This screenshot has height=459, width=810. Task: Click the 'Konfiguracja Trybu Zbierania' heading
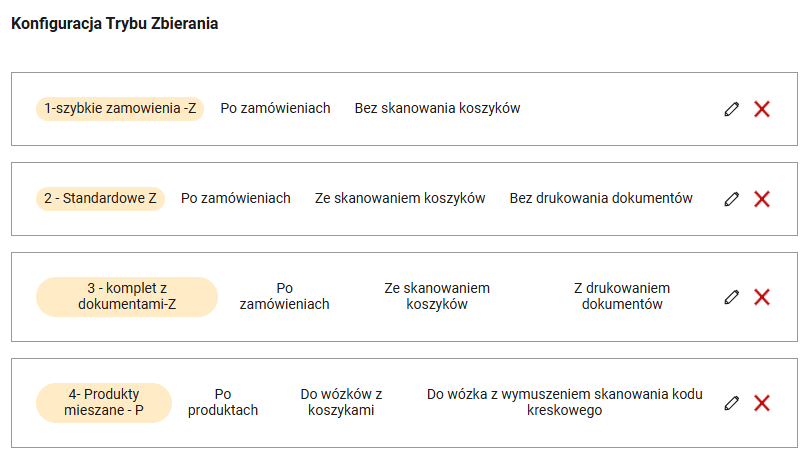pyautogui.click(x=114, y=24)
